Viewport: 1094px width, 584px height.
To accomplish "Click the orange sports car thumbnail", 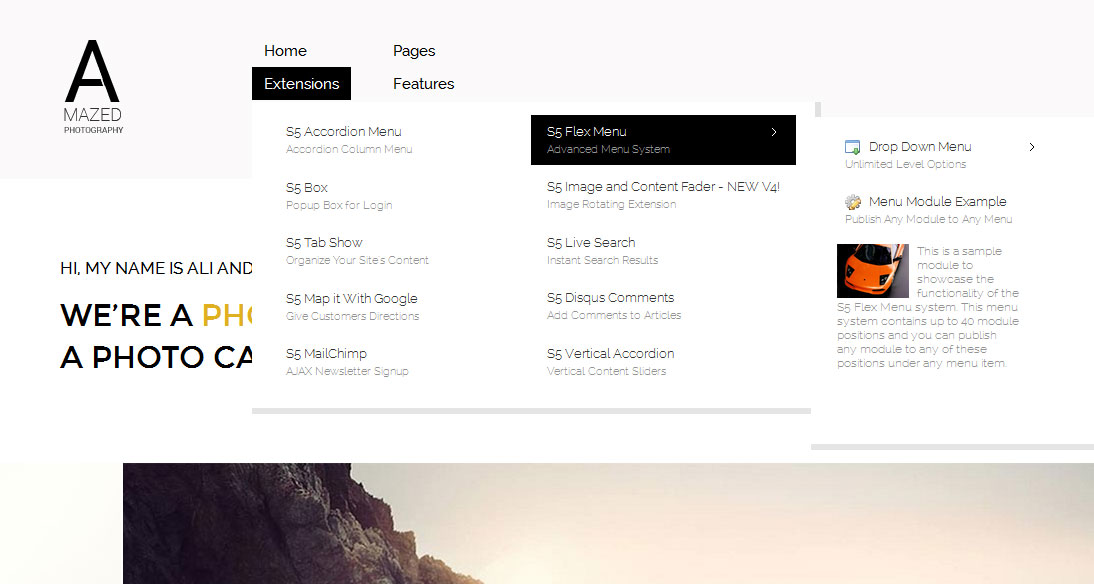I will [872, 271].
